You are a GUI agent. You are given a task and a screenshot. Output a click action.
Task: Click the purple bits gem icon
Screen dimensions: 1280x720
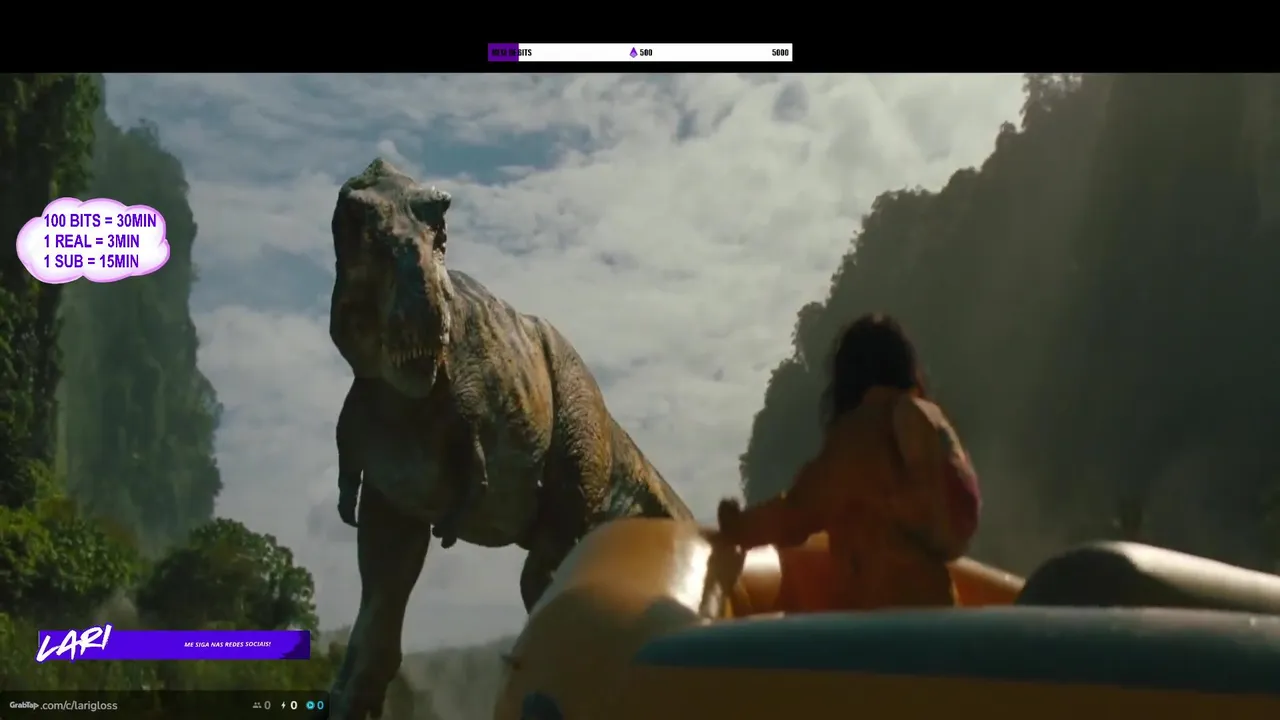(x=633, y=52)
